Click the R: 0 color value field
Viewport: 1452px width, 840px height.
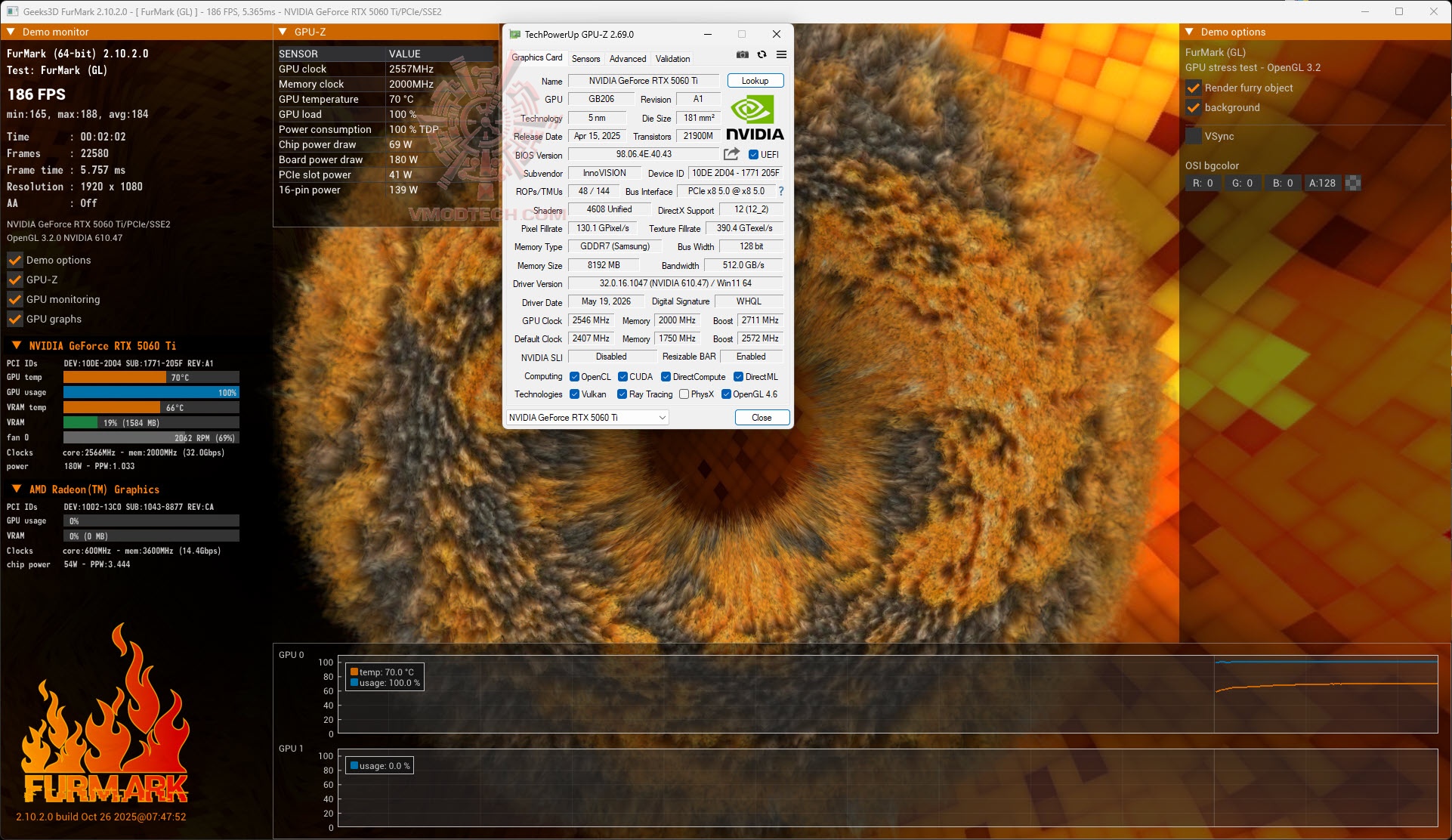pyautogui.click(x=1203, y=183)
